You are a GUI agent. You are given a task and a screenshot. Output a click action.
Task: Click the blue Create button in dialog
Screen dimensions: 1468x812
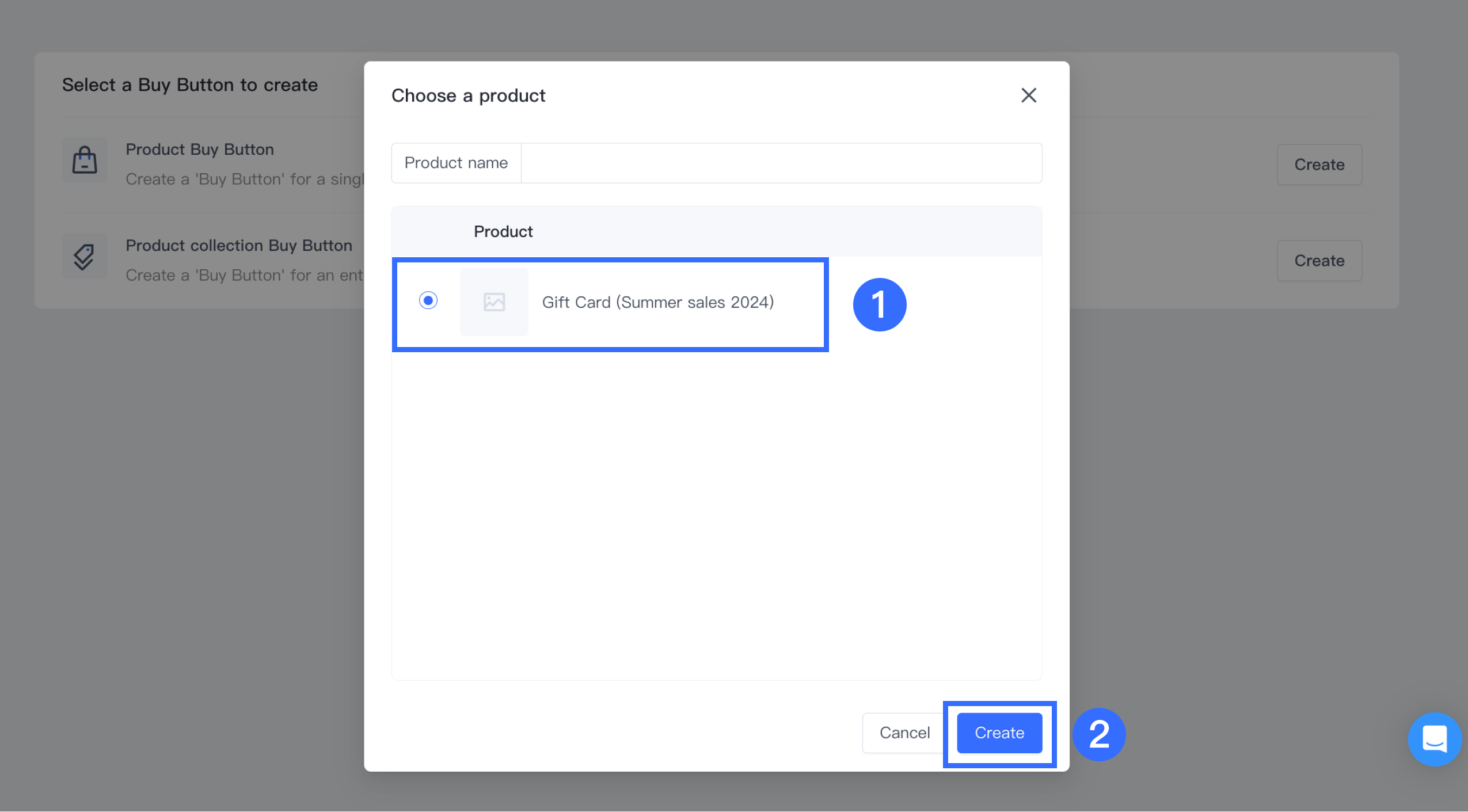click(x=999, y=733)
